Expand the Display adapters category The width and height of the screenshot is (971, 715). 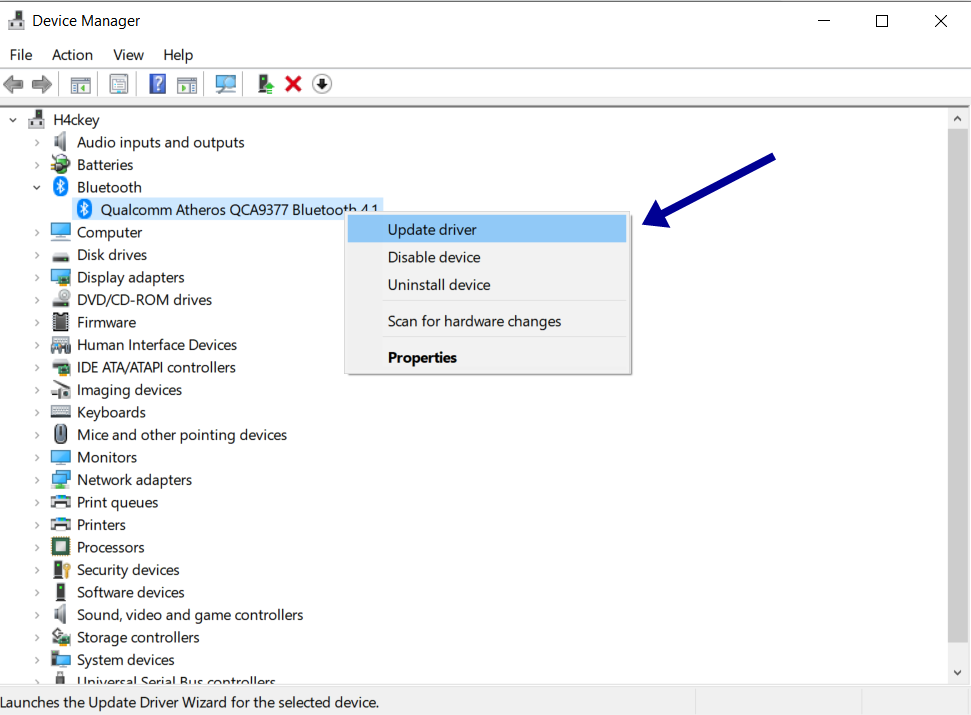36,277
